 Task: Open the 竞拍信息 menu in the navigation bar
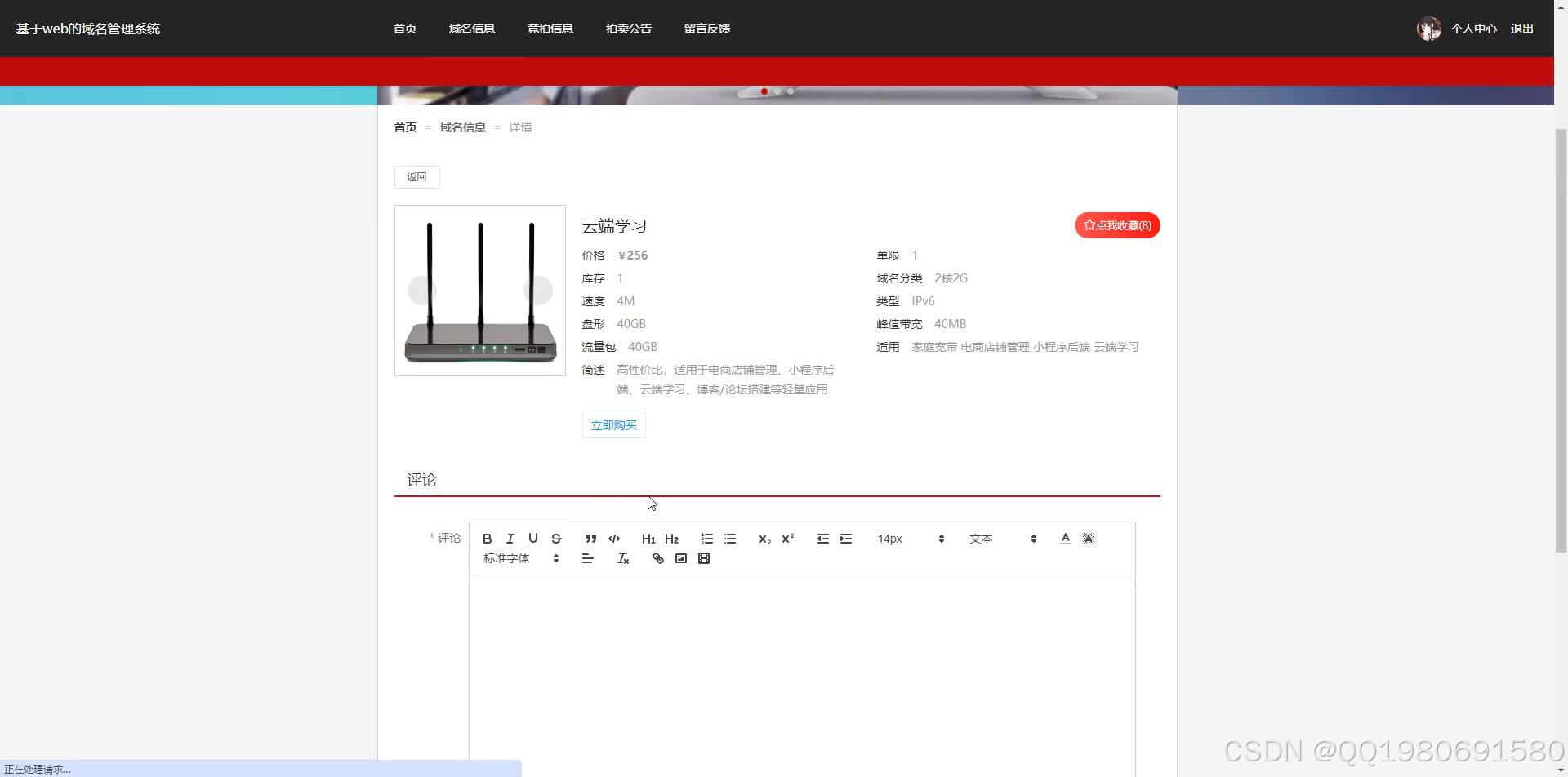tap(550, 28)
